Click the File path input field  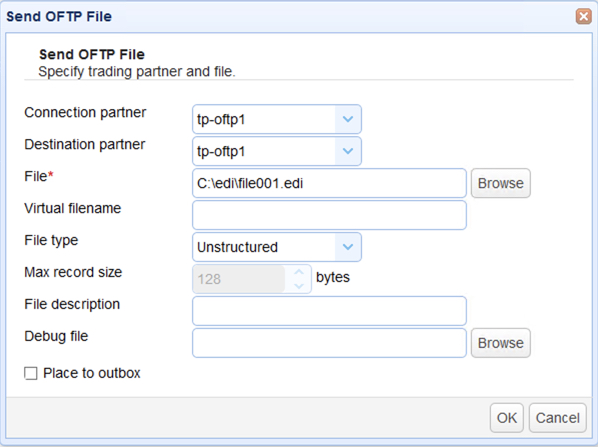click(x=330, y=183)
